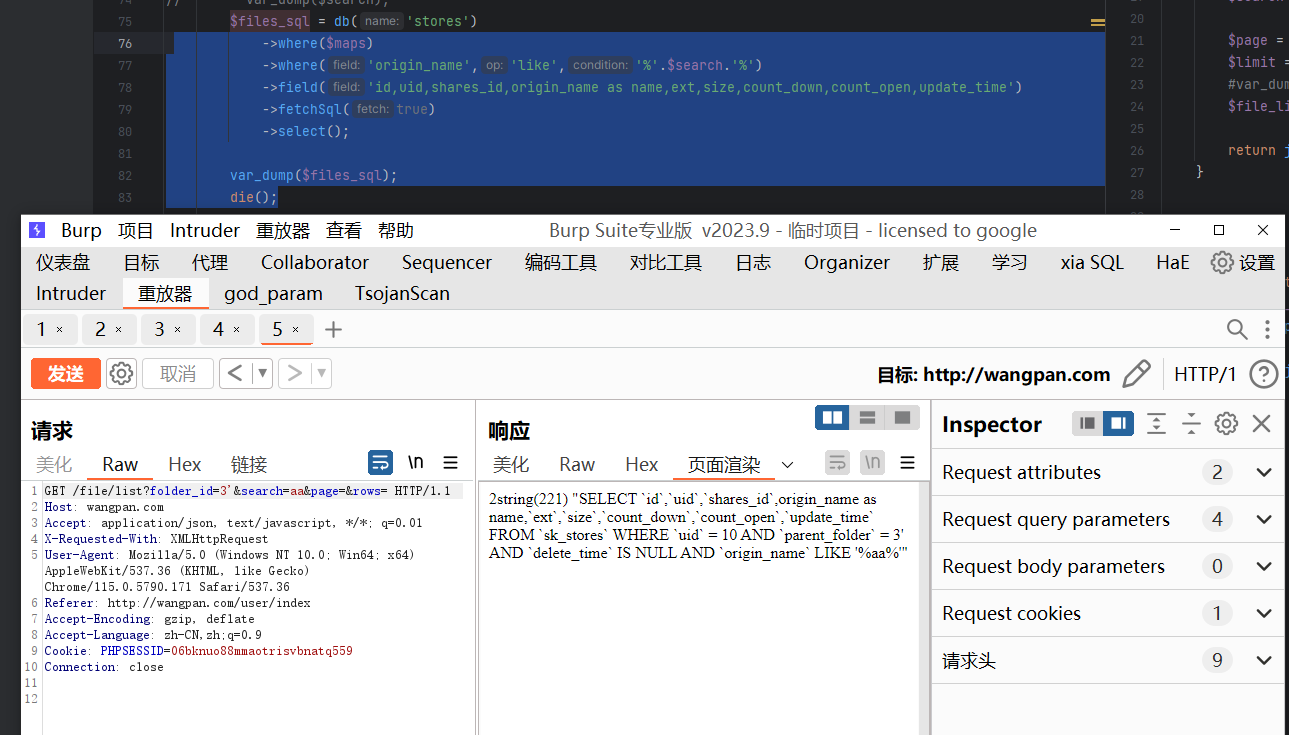Image resolution: width=1289 pixels, height=735 pixels.
Task: Collapse all Inspector sections icon
Action: tap(1191, 424)
